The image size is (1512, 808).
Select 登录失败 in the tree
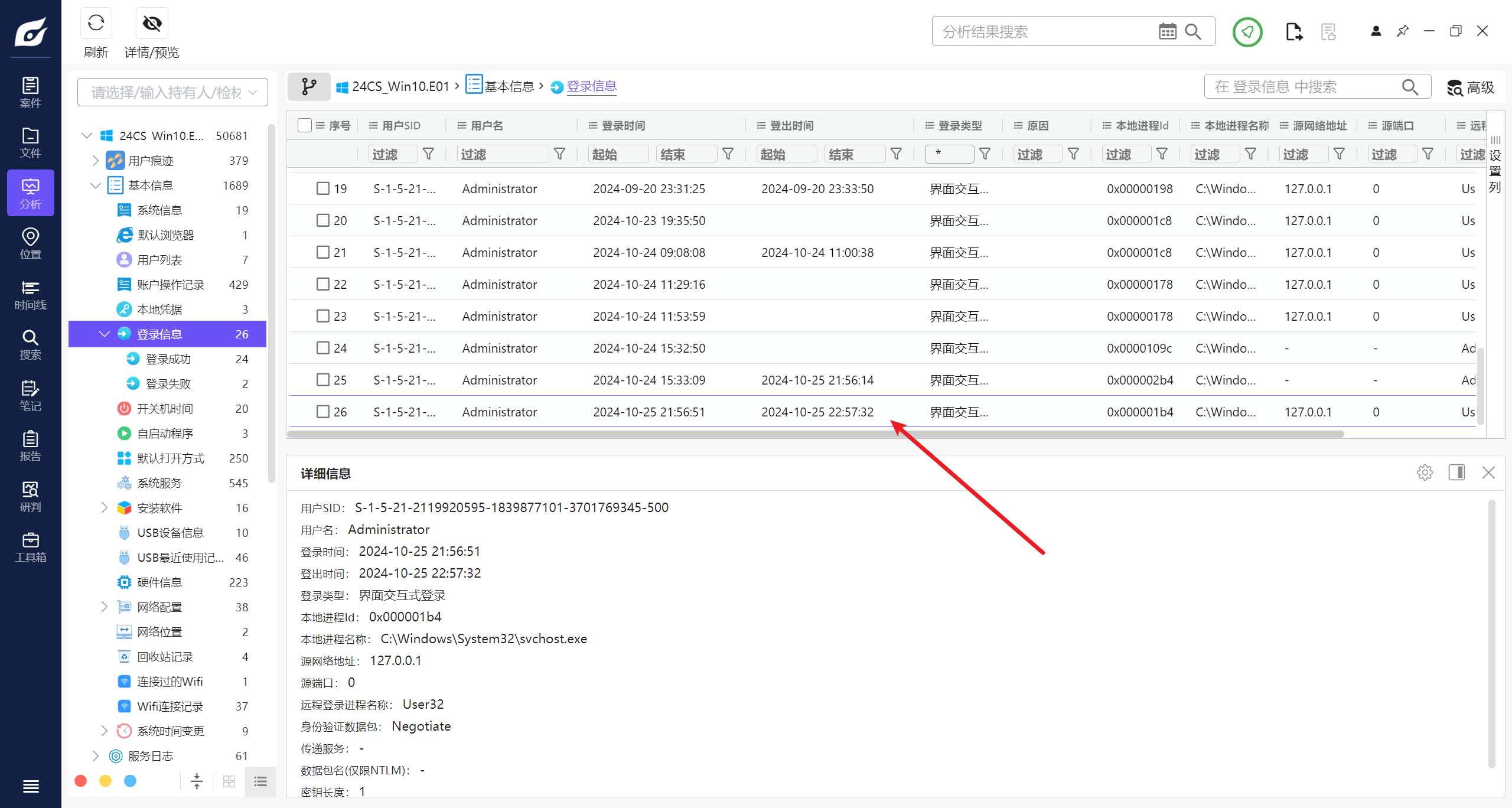click(x=168, y=384)
